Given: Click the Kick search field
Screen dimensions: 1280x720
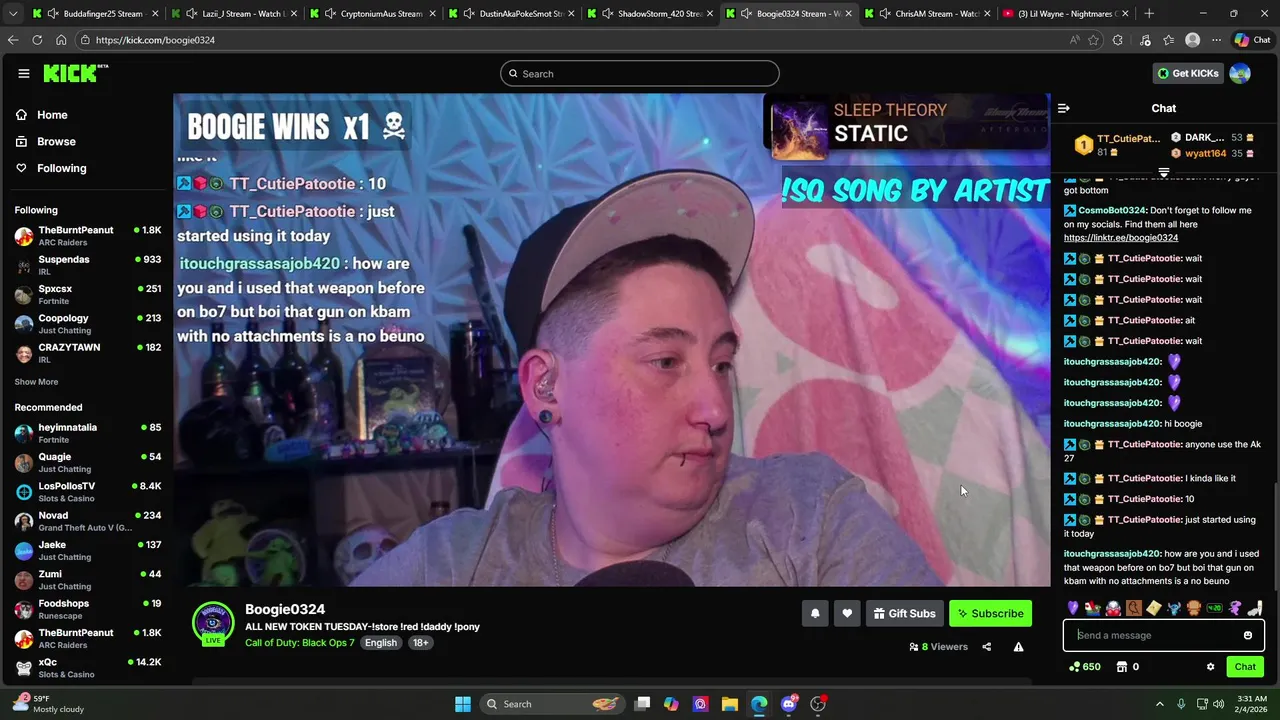Looking at the screenshot, I should (640, 73).
